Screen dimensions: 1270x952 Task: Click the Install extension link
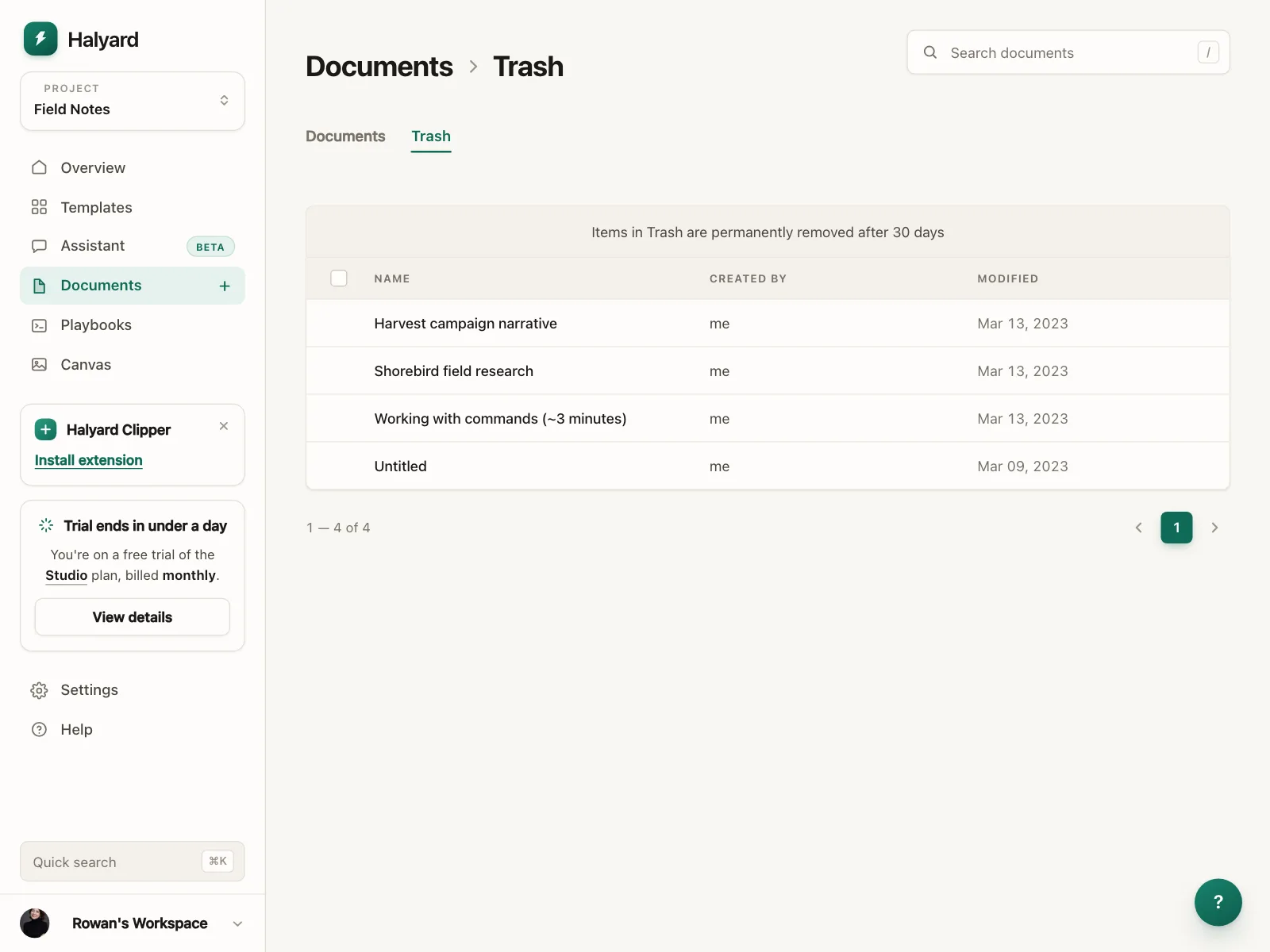click(89, 460)
